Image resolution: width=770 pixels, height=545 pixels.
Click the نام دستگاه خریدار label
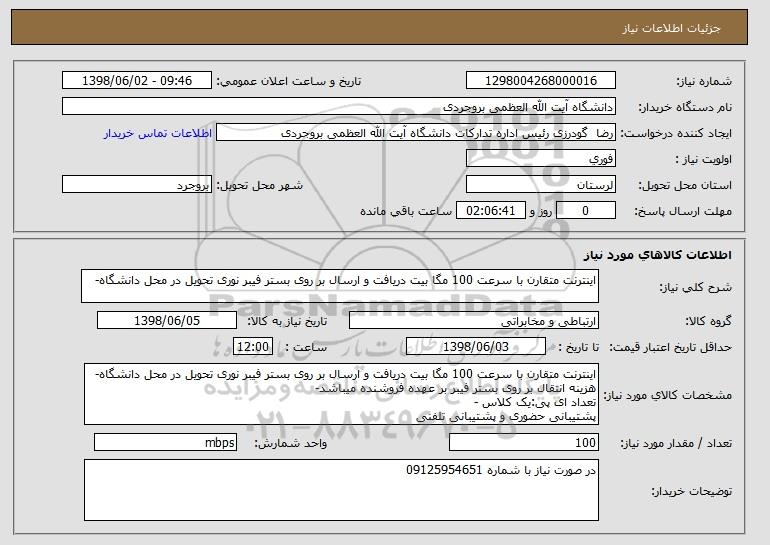tap(685, 107)
